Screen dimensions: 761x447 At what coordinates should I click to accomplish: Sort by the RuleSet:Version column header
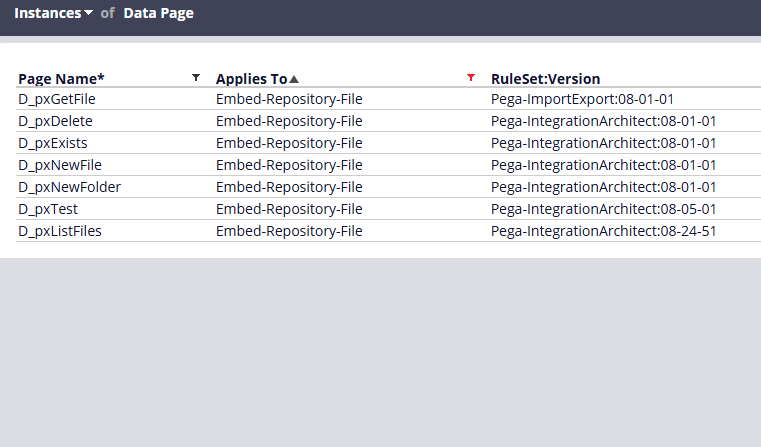pos(546,79)
